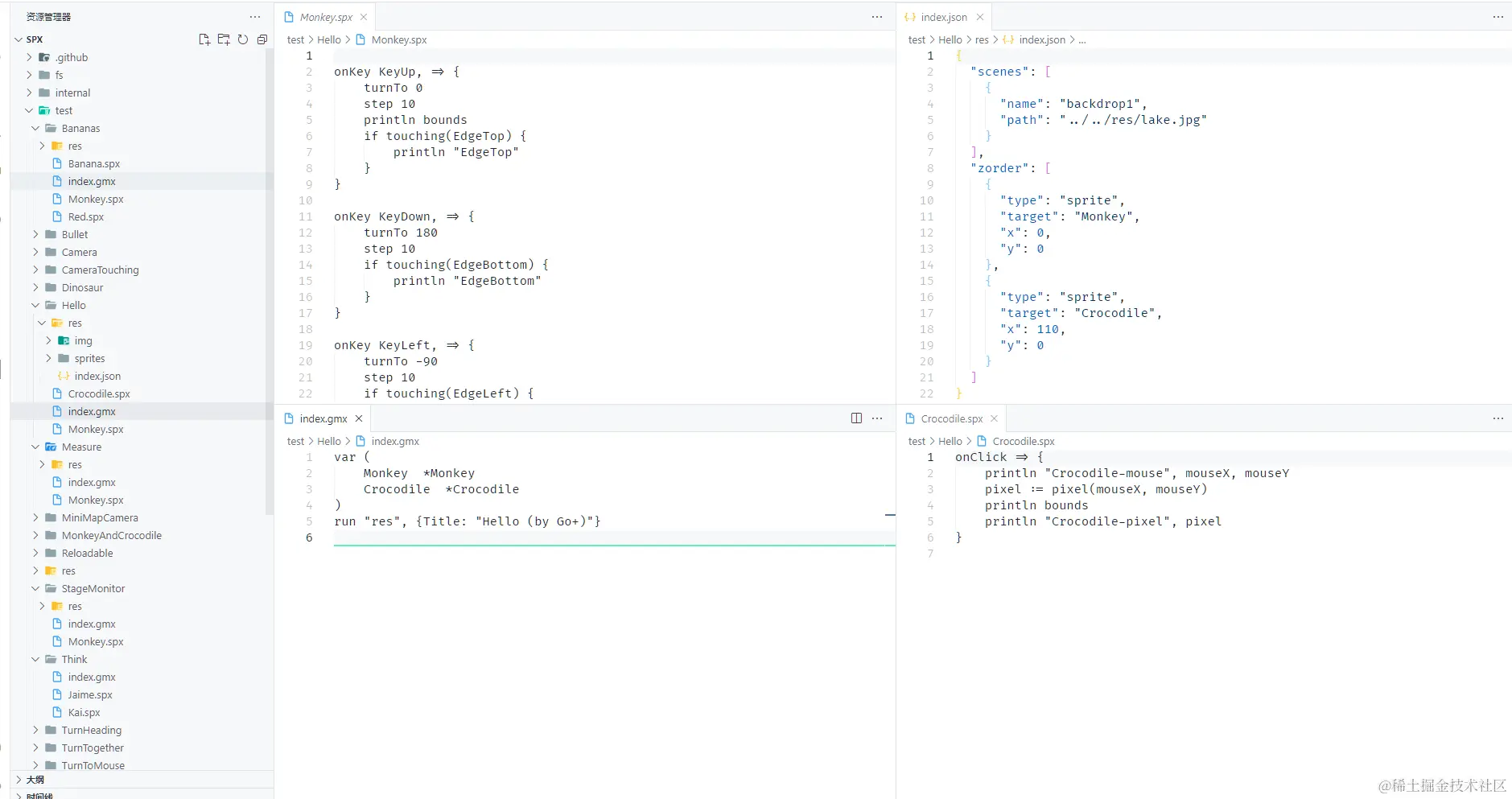Close the Monkey.spx tab
The image size is (1512, 799).
[x=364, y=17]
